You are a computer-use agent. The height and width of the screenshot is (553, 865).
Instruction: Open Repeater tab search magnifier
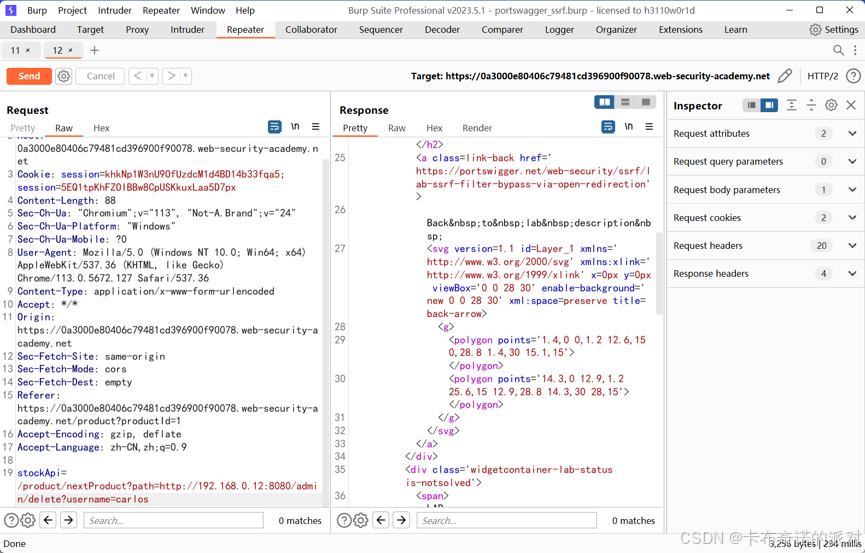click(838, 51)
